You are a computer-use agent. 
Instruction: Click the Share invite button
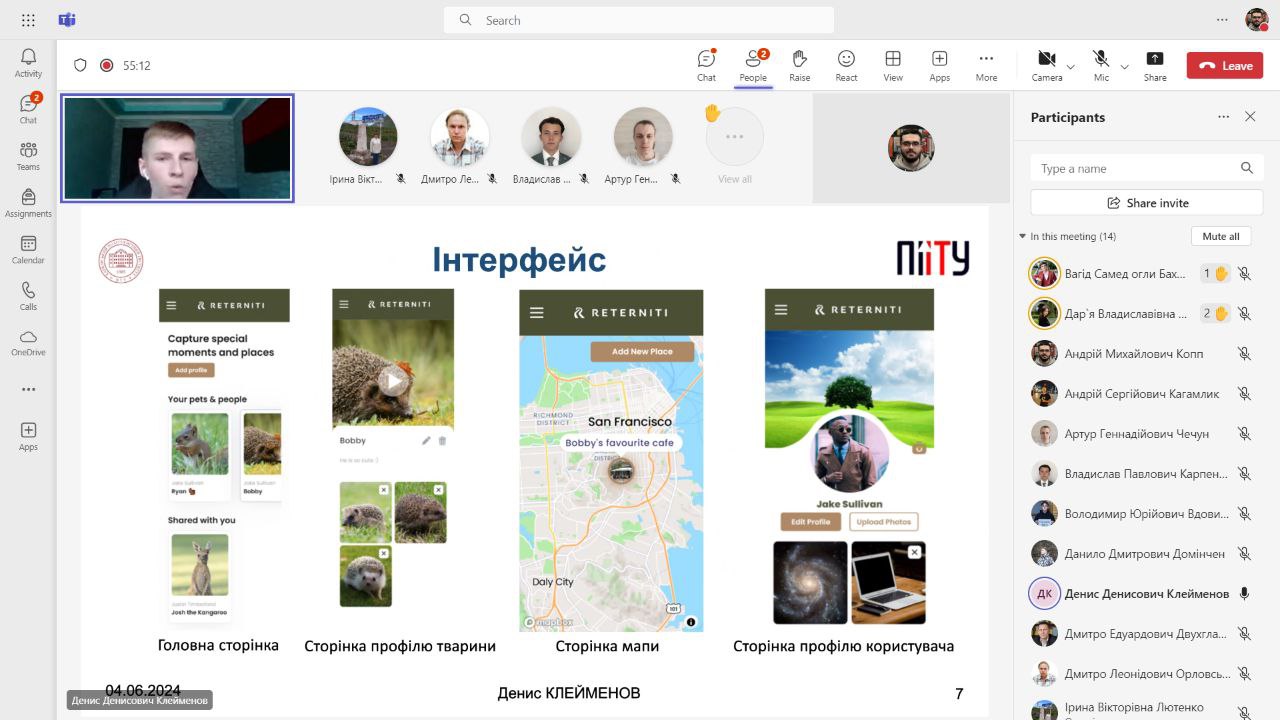point(1146,203)
